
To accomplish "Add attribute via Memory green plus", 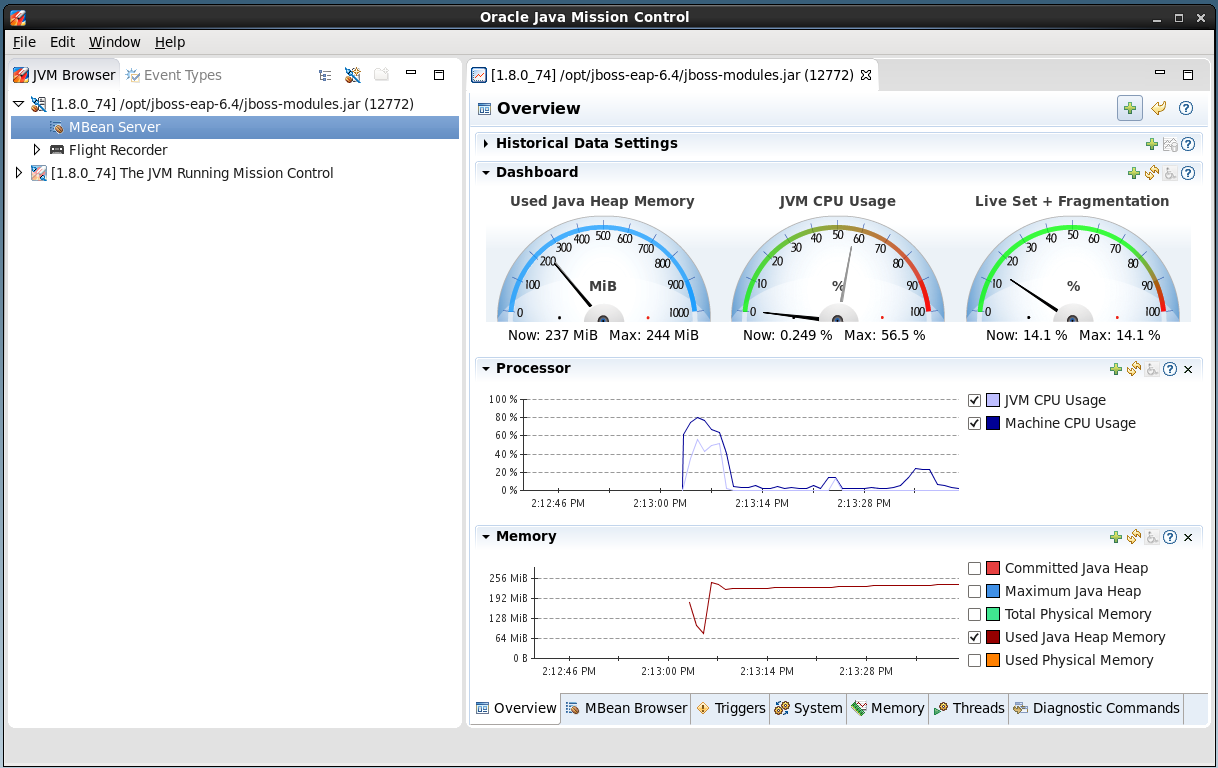I will coord(1116,537).
